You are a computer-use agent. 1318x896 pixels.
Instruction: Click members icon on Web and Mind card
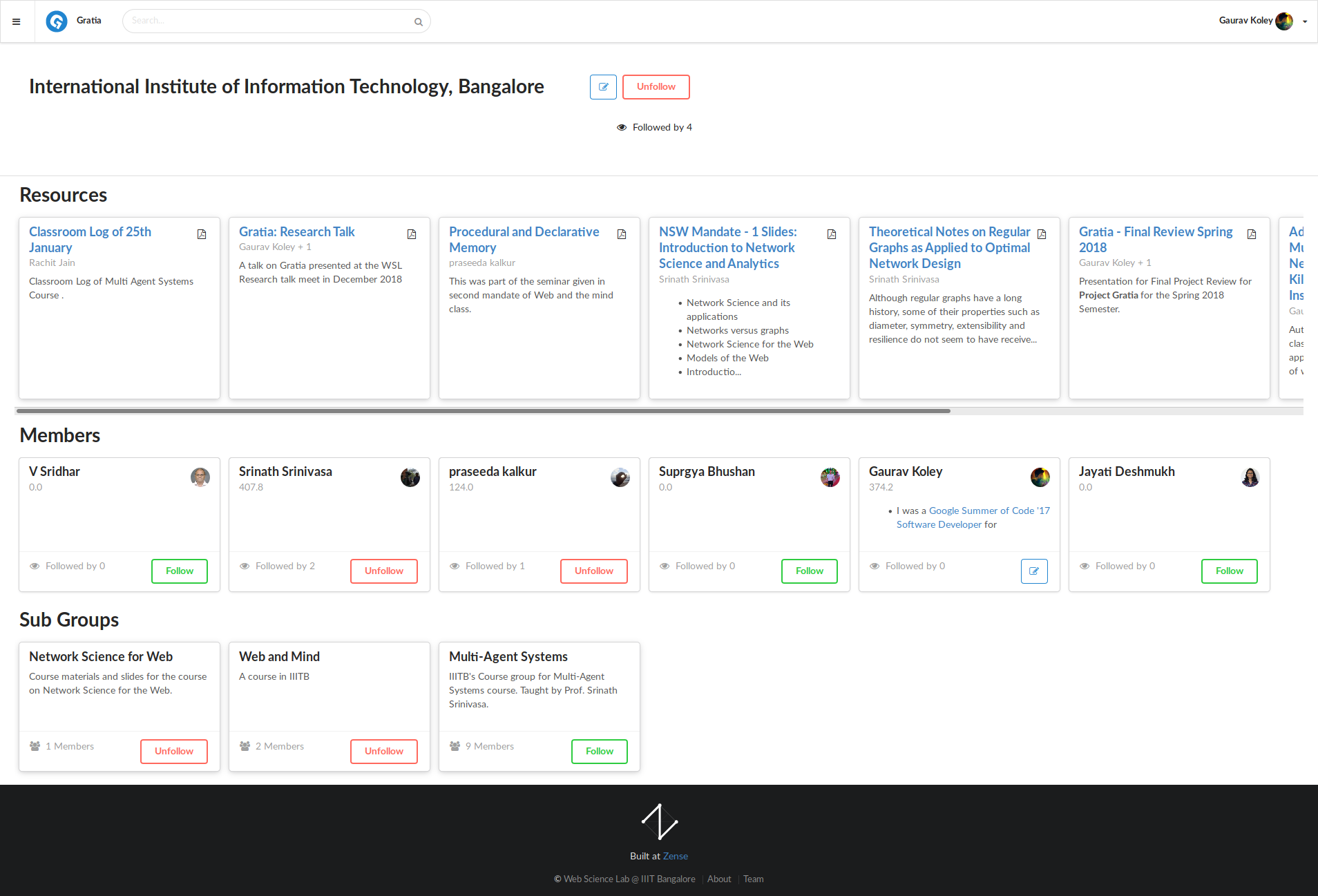point(245,747)
